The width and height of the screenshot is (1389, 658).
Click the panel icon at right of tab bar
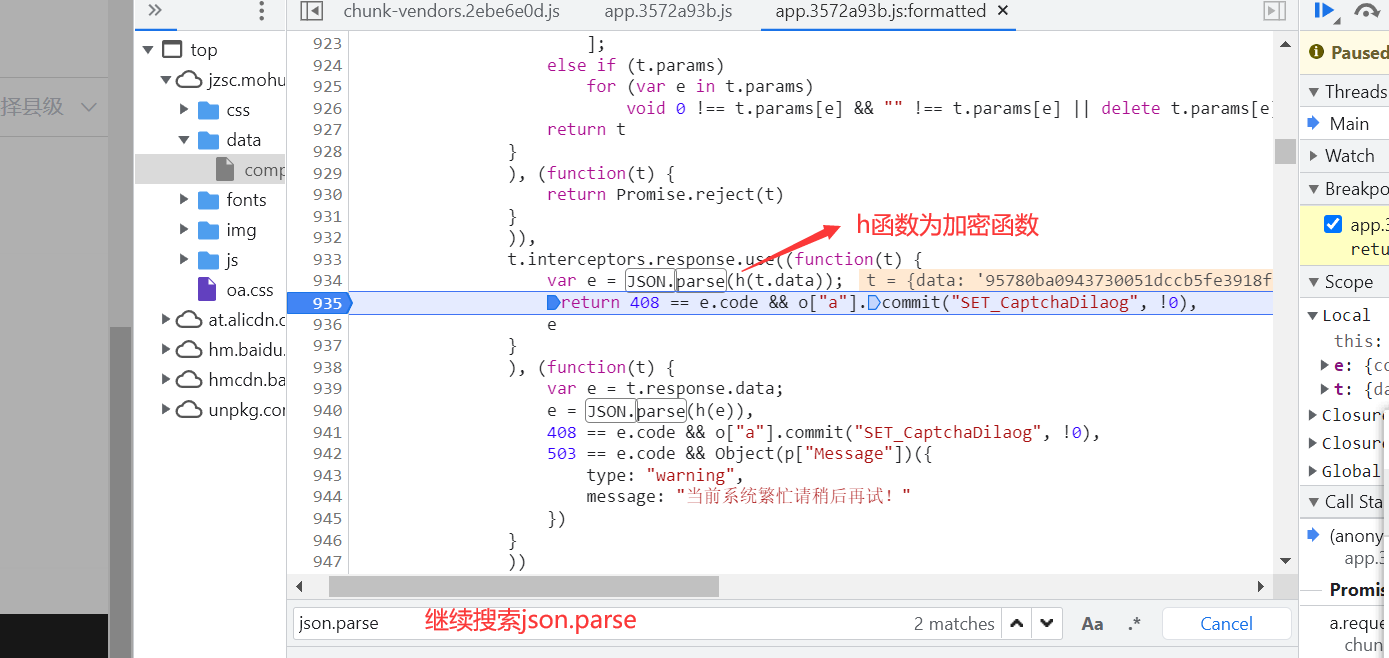[x=1274, y=12]
